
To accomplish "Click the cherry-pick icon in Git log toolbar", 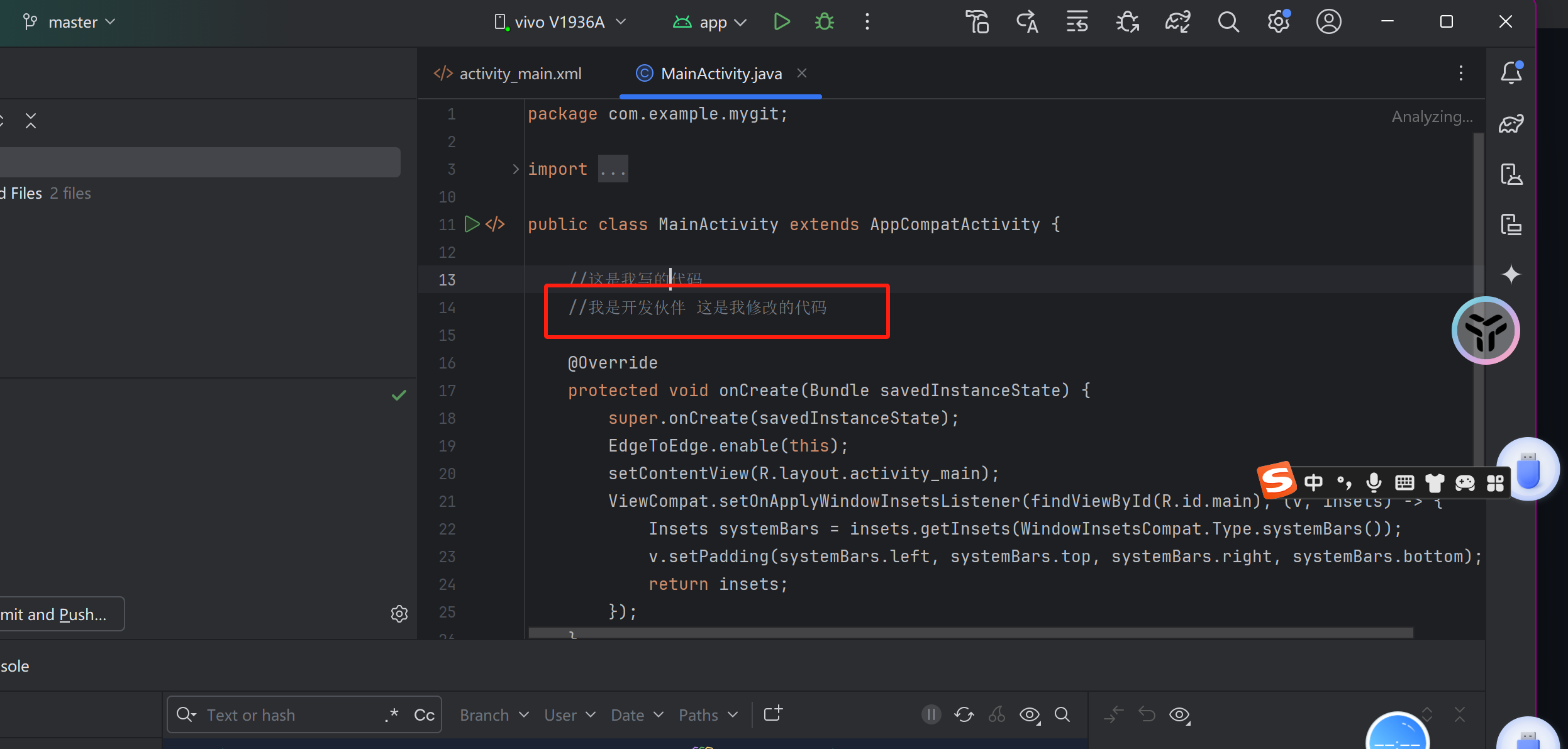I will [x=997, y=714].
